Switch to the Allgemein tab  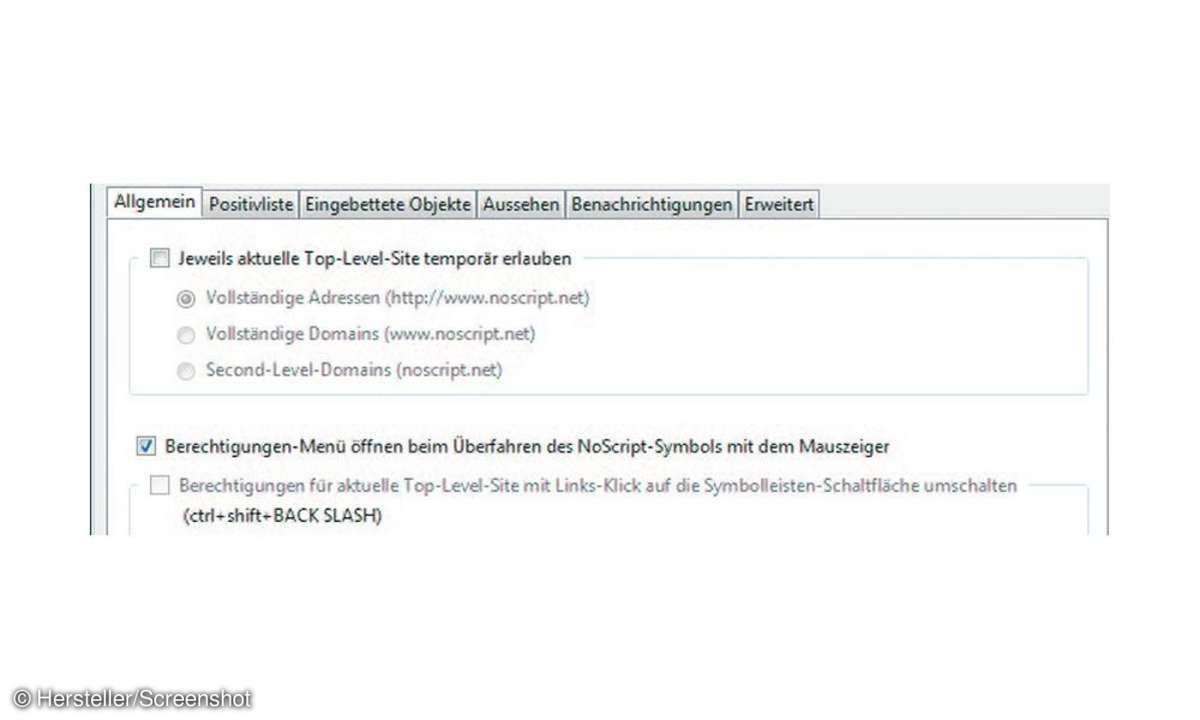[x=154, y=202]
